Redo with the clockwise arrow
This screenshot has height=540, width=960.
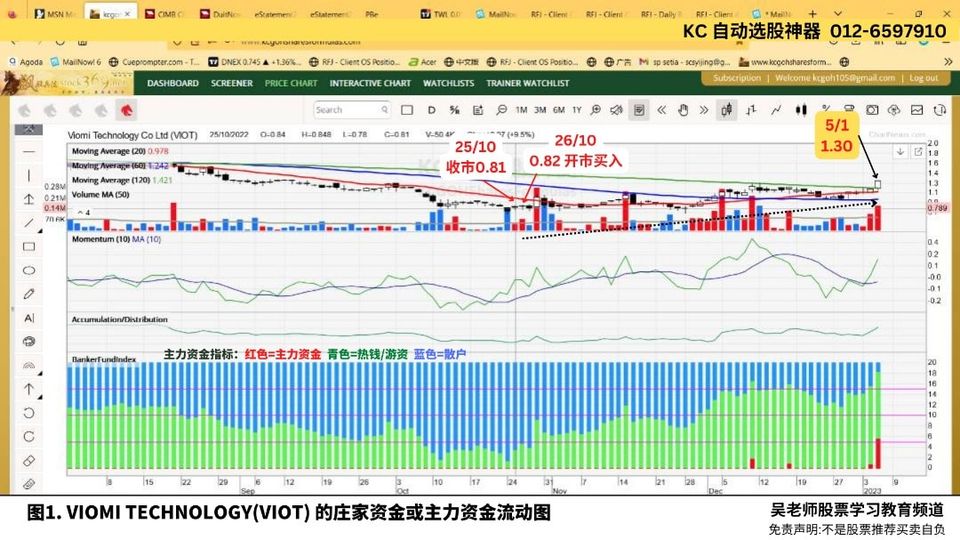pos(29,437)
